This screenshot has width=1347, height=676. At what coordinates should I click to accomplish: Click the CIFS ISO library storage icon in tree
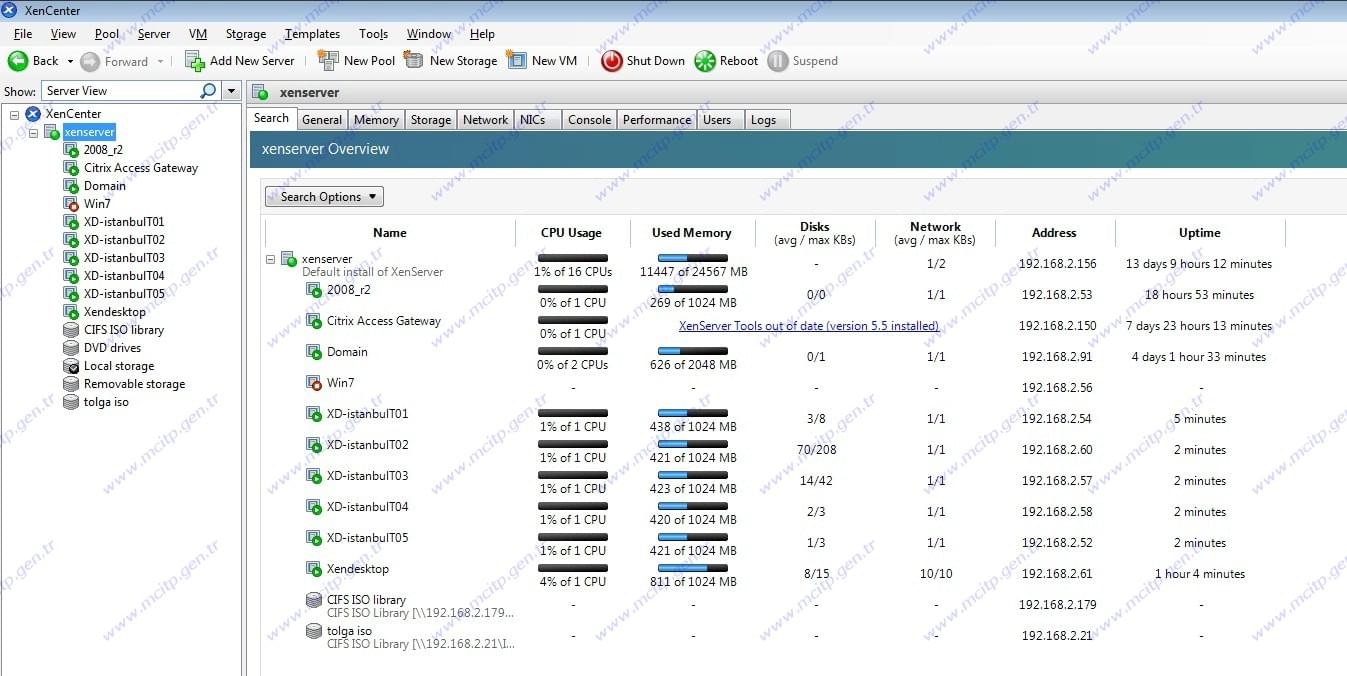[x=71, y=330]
